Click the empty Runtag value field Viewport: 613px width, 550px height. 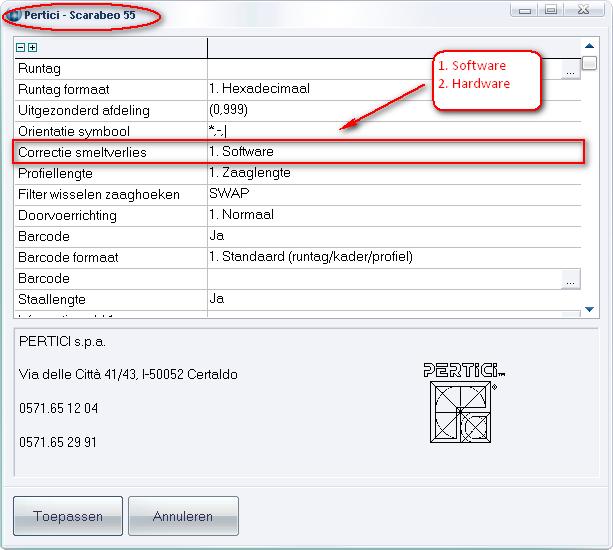click(384, 69)
